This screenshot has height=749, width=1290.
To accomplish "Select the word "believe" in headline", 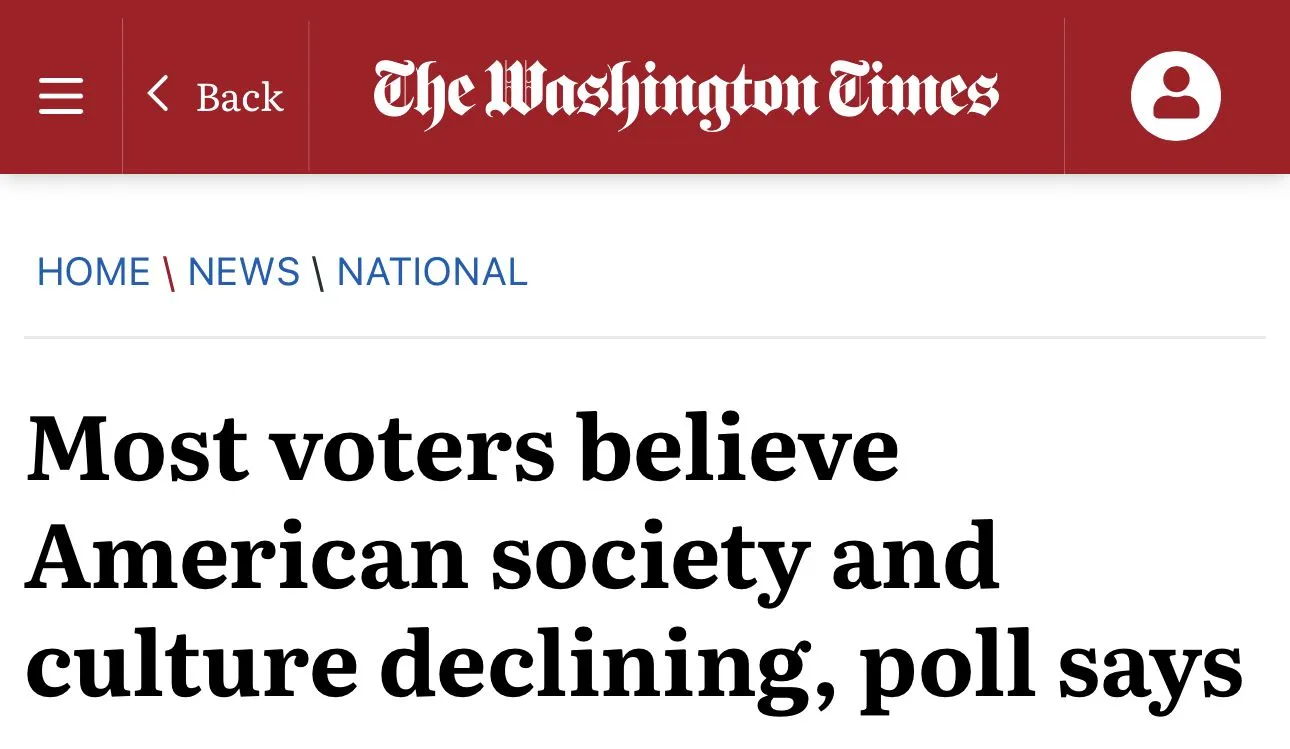I will click(x=738, y=448).
